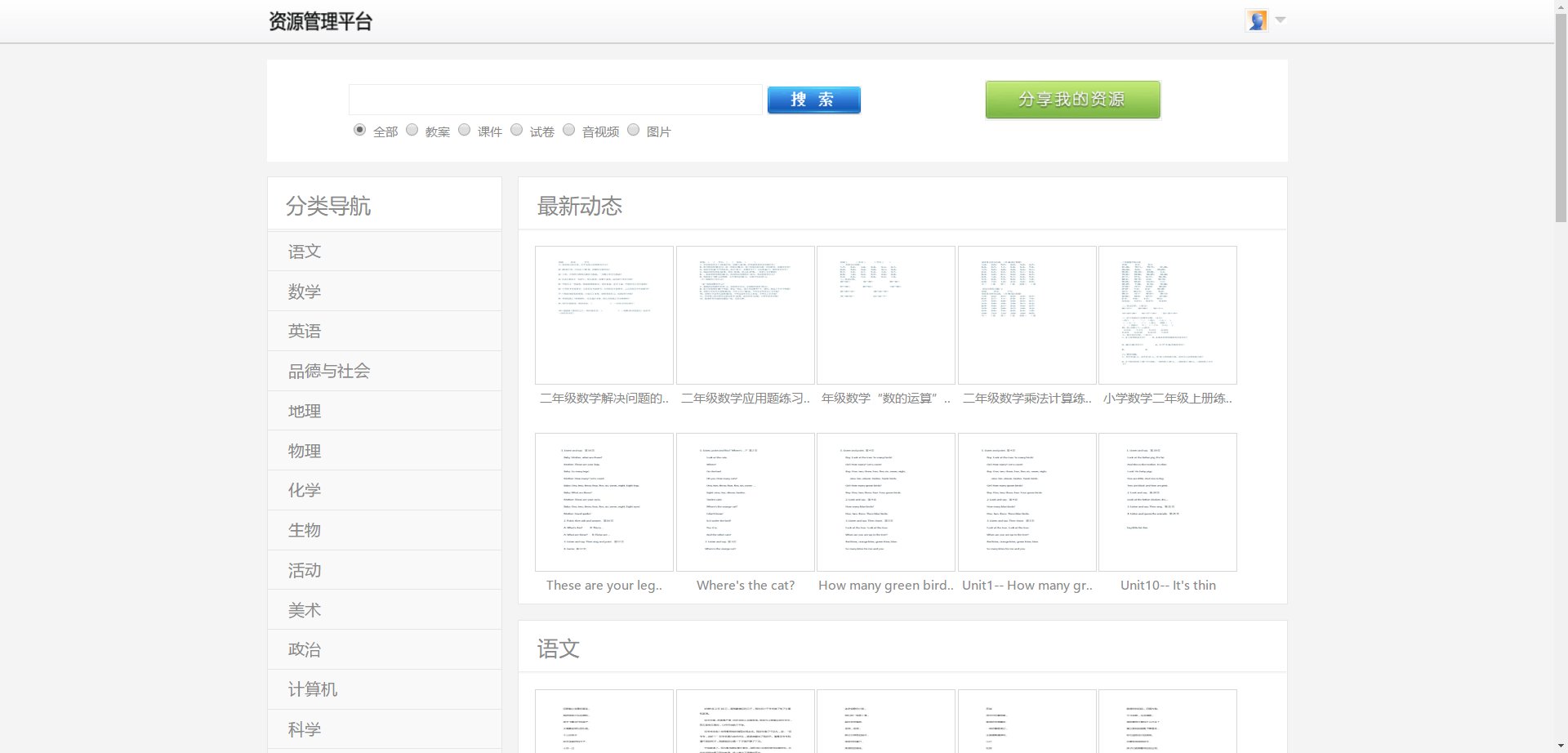
Task: Click the 分类导航 sidebar heading
Action: [x=328, y=206]
